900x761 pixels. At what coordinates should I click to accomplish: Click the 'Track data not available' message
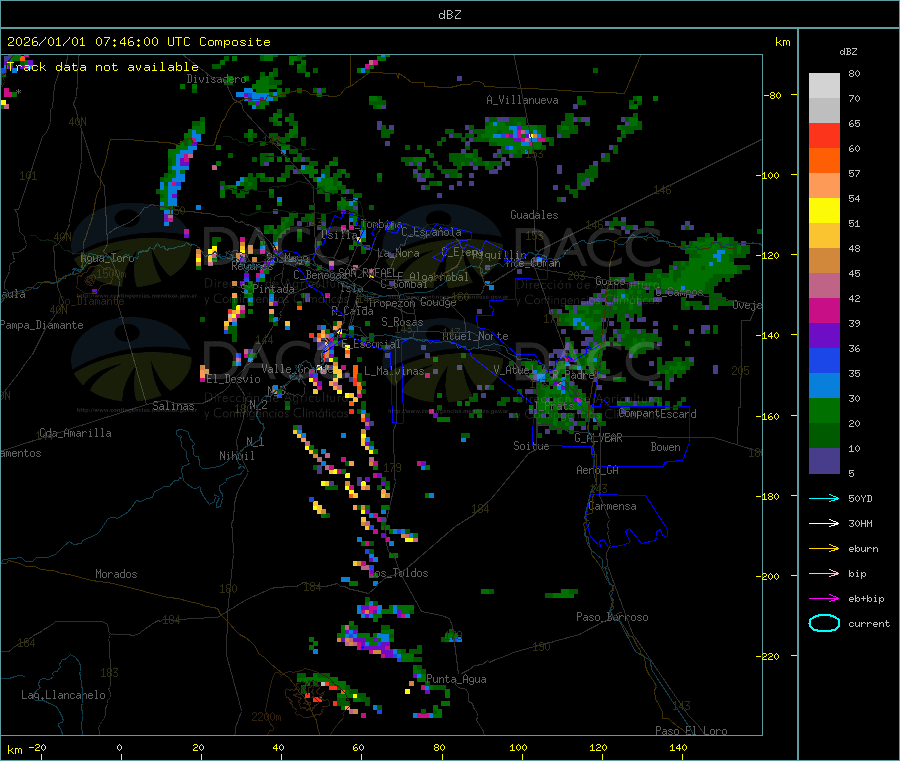click(x=103, y=67)
